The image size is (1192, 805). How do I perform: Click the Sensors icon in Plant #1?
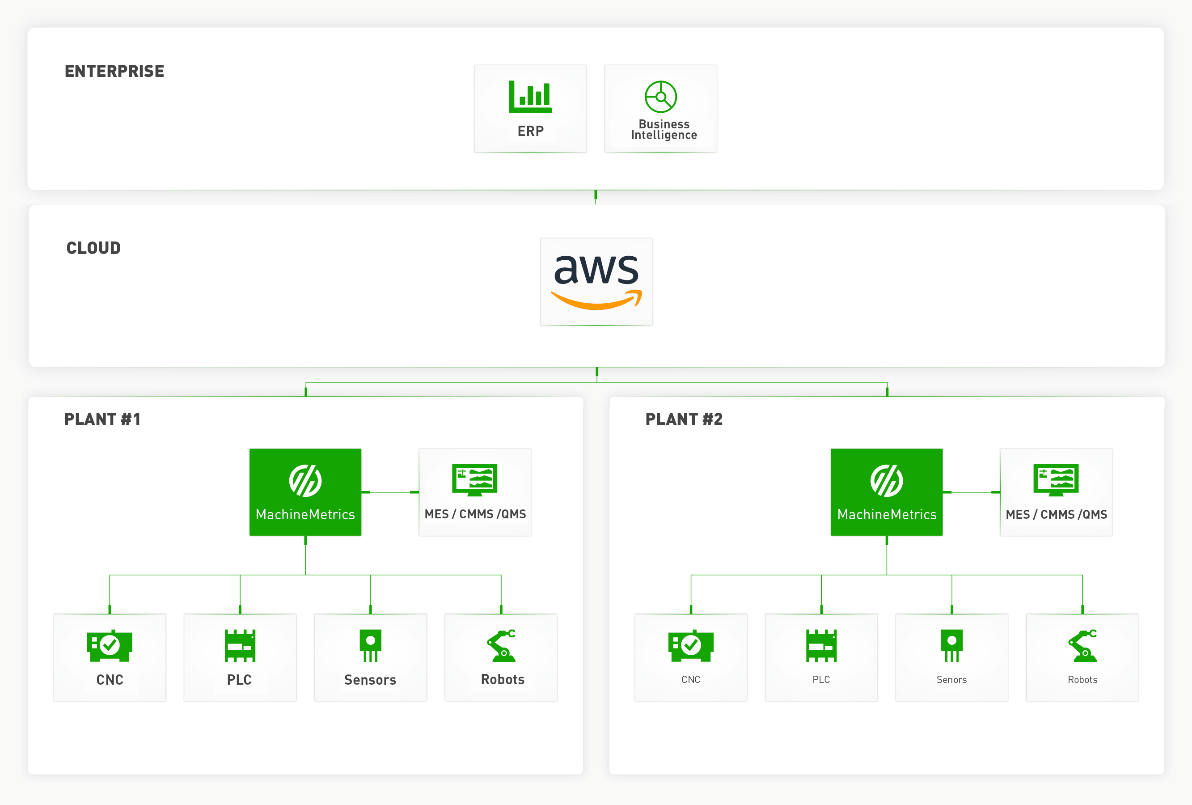370,645
